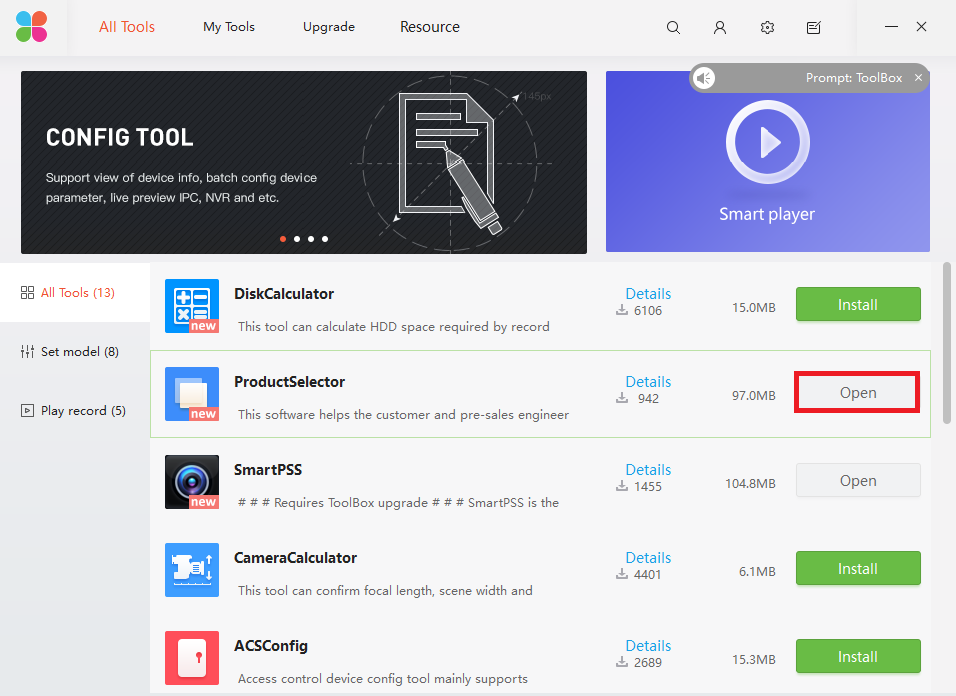
Task: Click the tool list vertical scrollbar
Action: [x=947, y=343]
